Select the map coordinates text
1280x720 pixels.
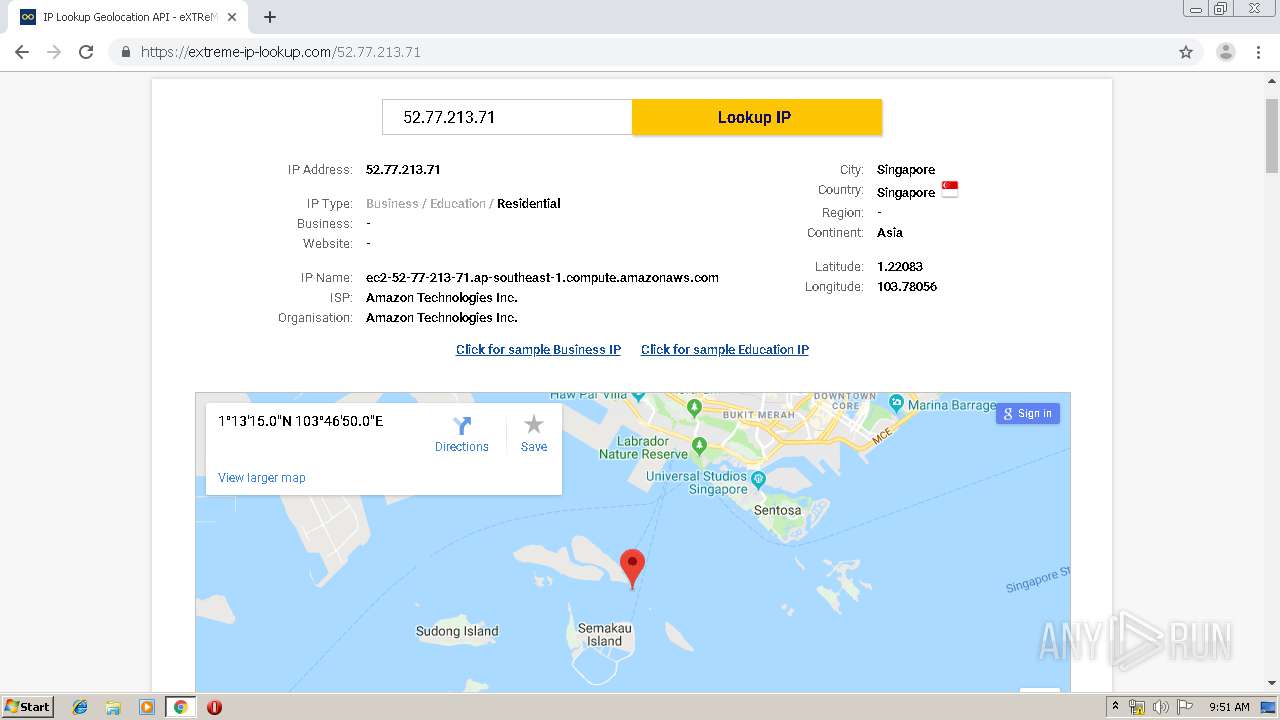[x=300, y=421]
